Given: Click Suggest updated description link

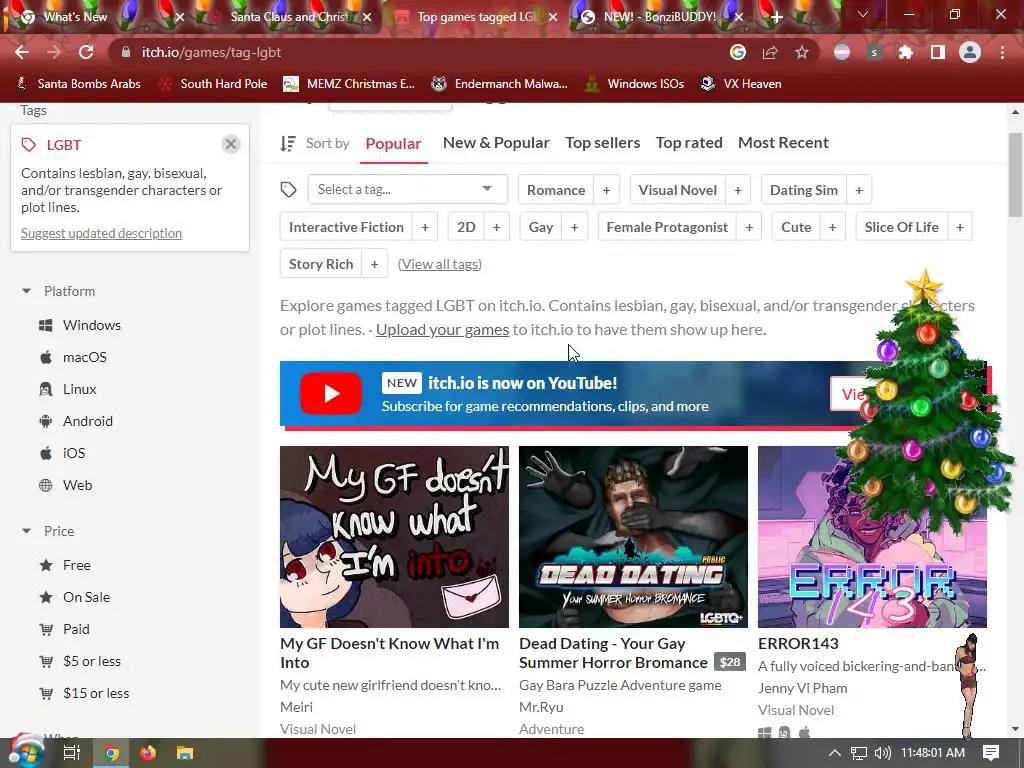Looking at the screenshot, I should [101, 233].
